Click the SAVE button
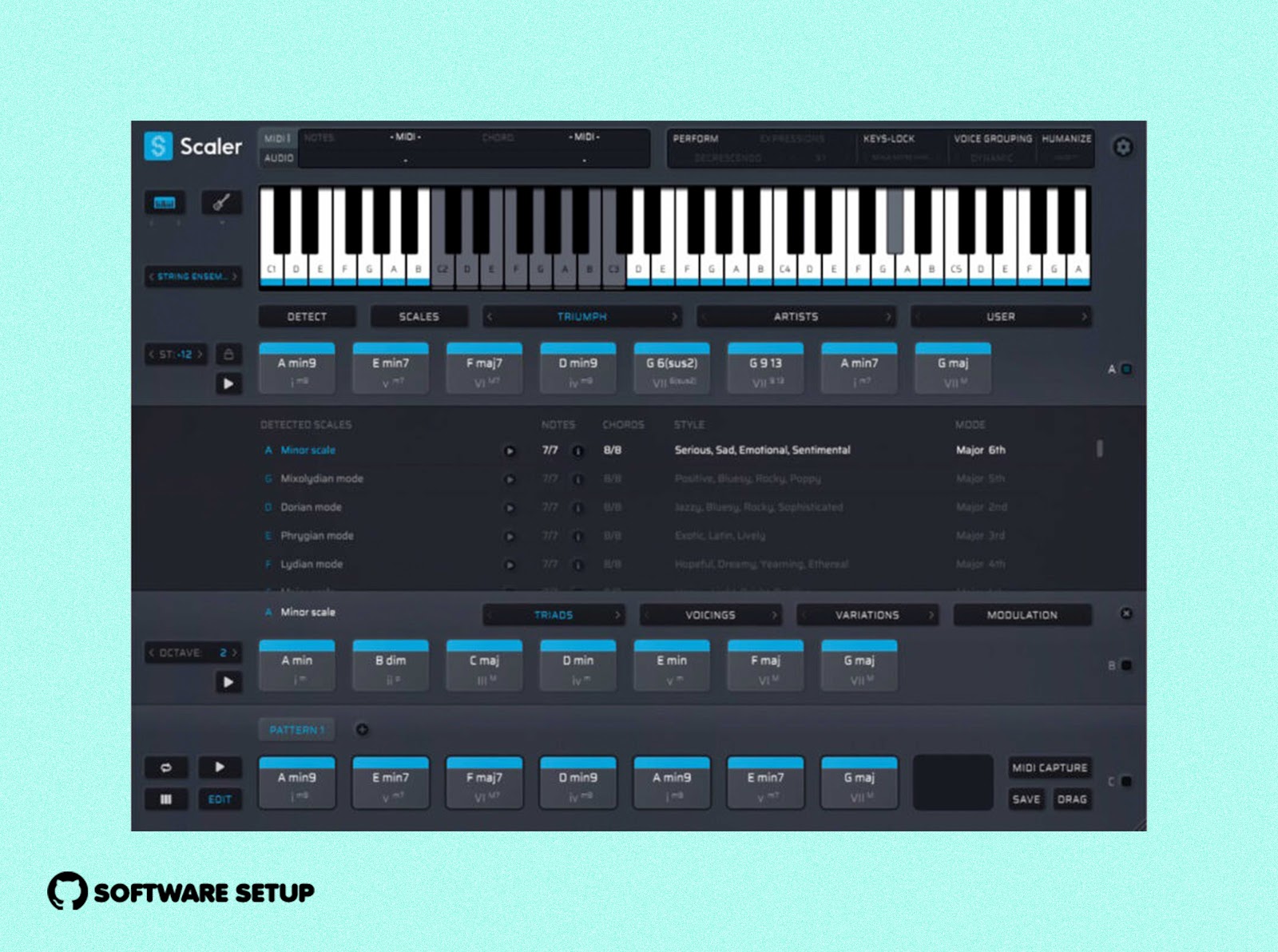 [x=1026, y=799]
